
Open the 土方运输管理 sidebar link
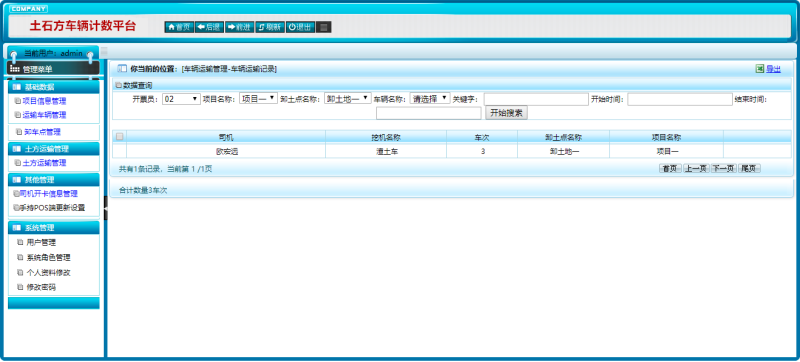click(44, 163)
